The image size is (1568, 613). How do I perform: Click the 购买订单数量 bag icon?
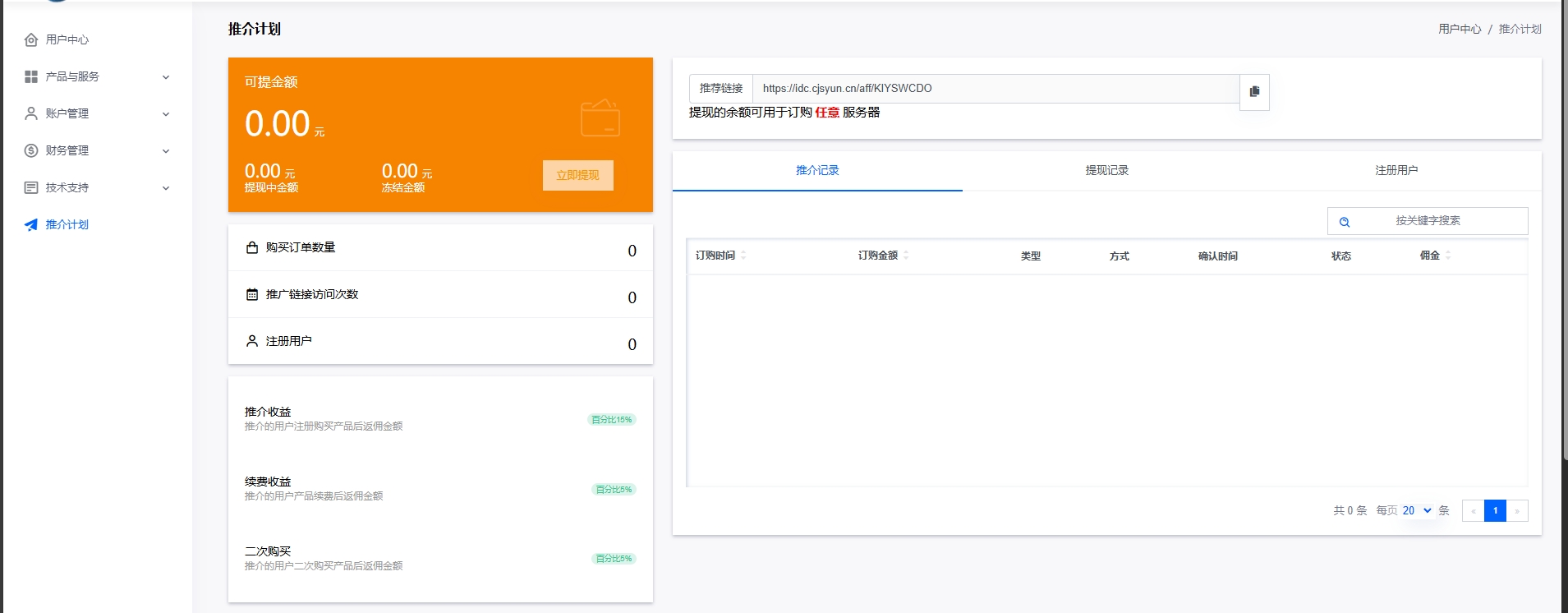pyautogui.click(x=252, y=247)
